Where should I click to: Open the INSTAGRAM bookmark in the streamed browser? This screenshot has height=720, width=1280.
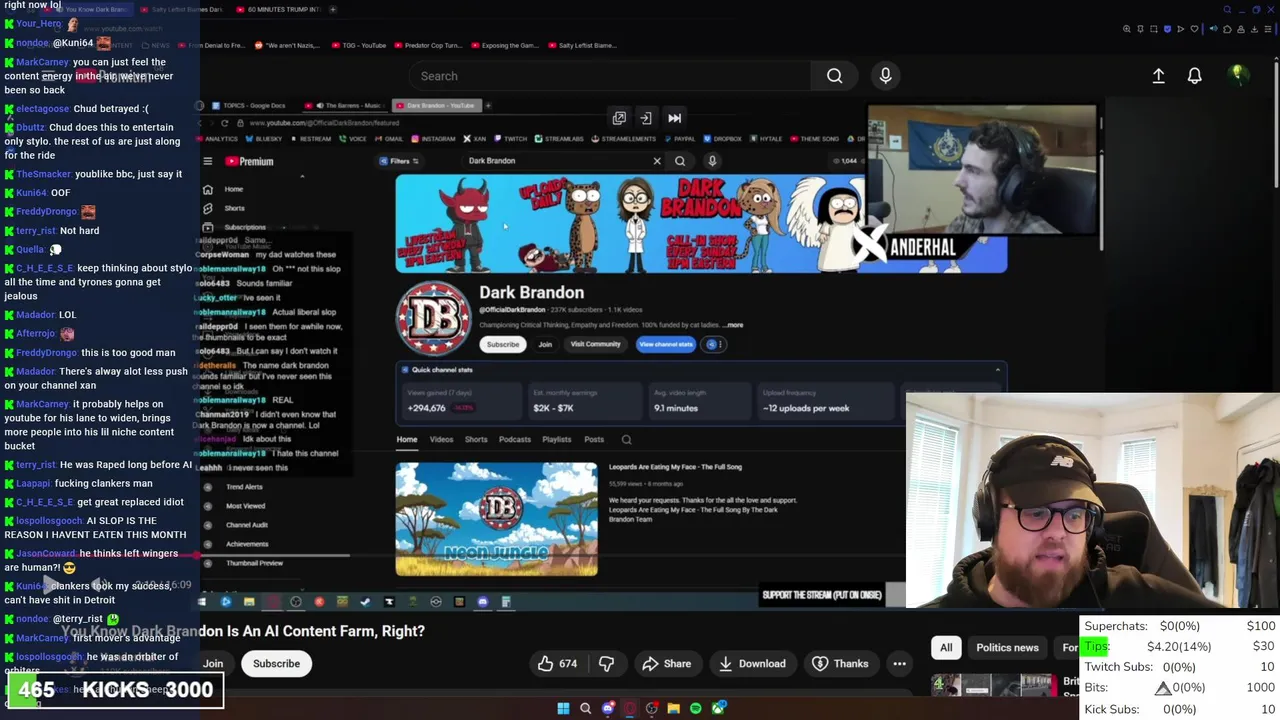(434, 139)
